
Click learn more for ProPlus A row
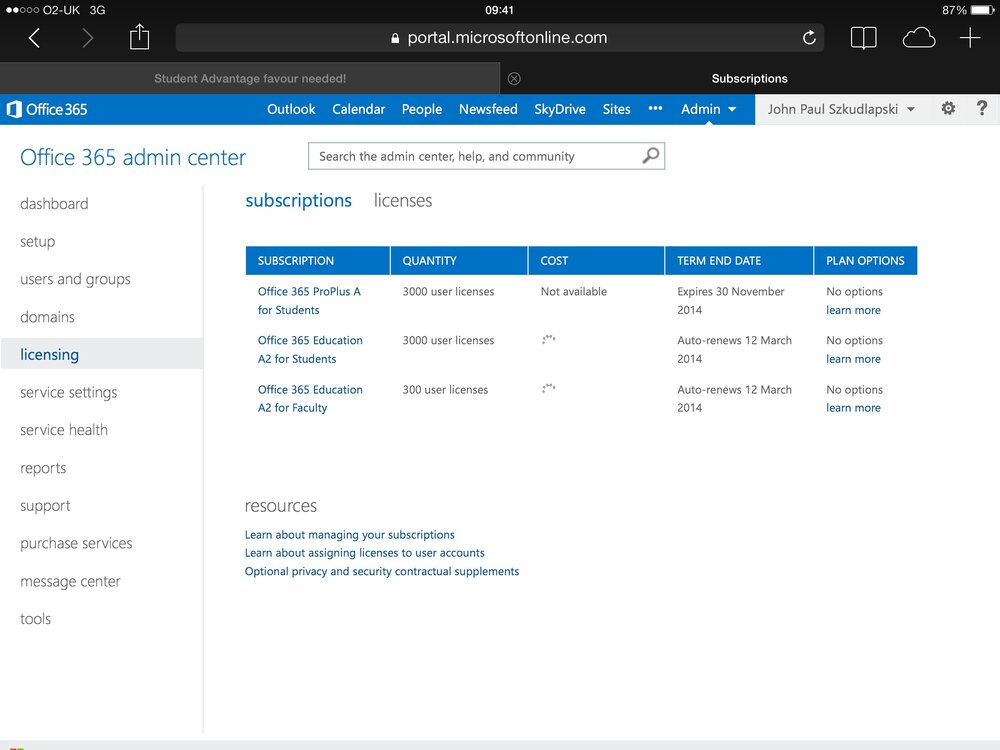(x=853, y=310)
